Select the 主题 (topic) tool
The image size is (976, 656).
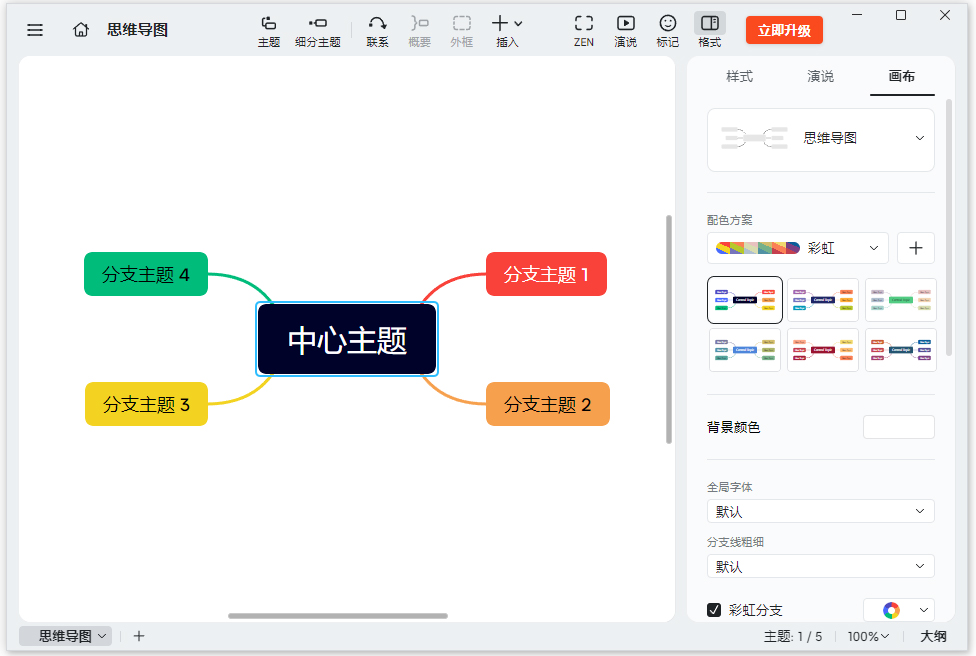(x=268, y=29)
